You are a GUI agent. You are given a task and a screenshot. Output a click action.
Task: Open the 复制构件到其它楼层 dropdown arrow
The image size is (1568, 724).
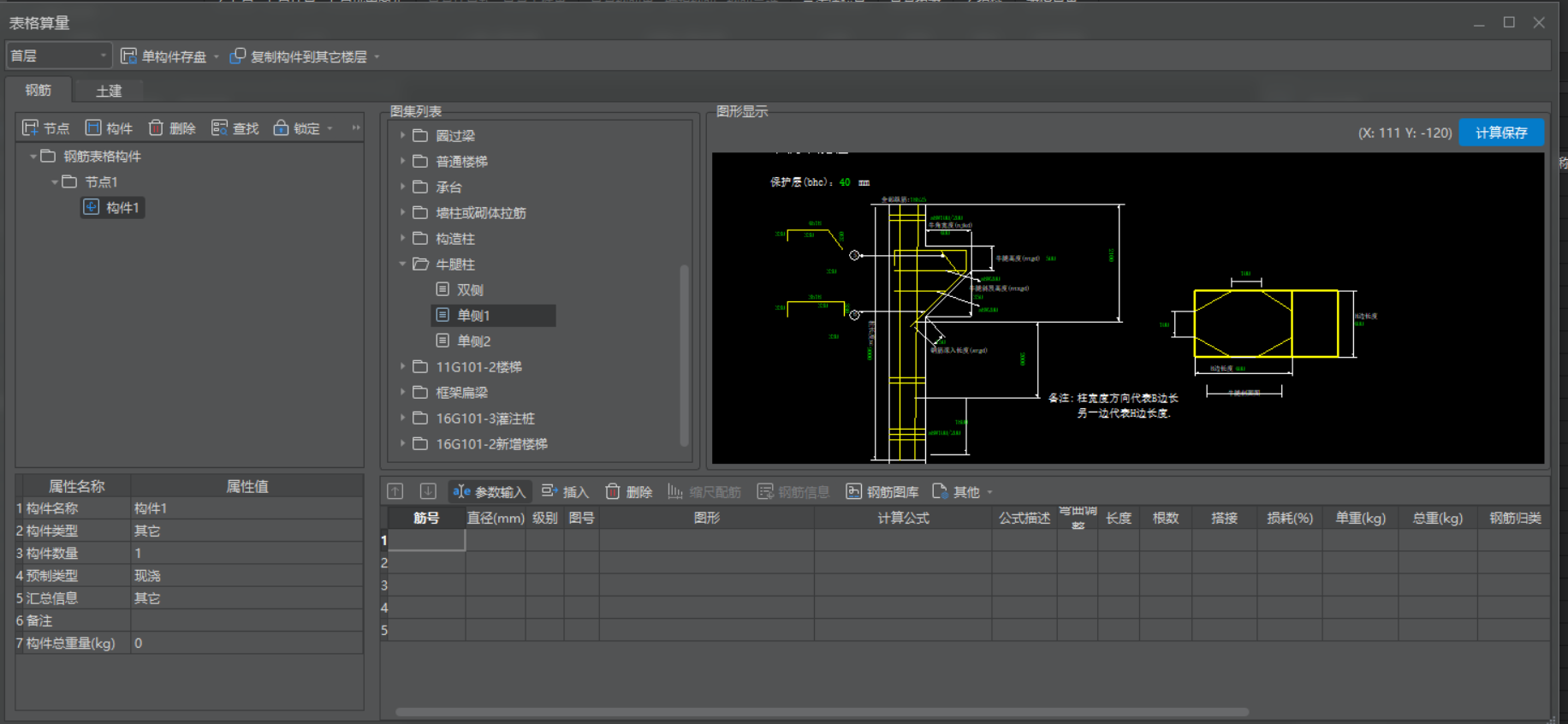point(377,57)
